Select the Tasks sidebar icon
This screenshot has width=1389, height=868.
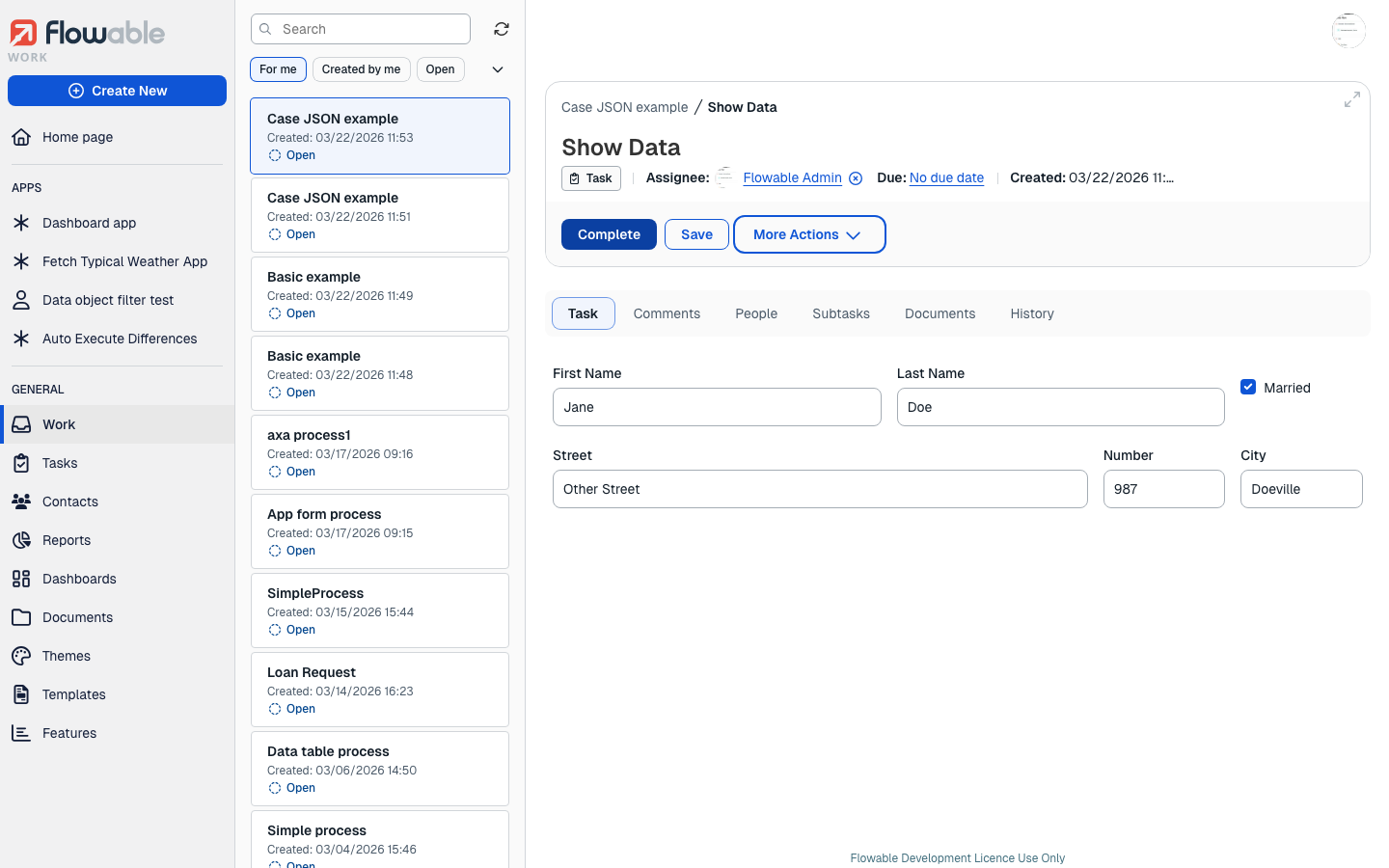(x=21, y=463)
